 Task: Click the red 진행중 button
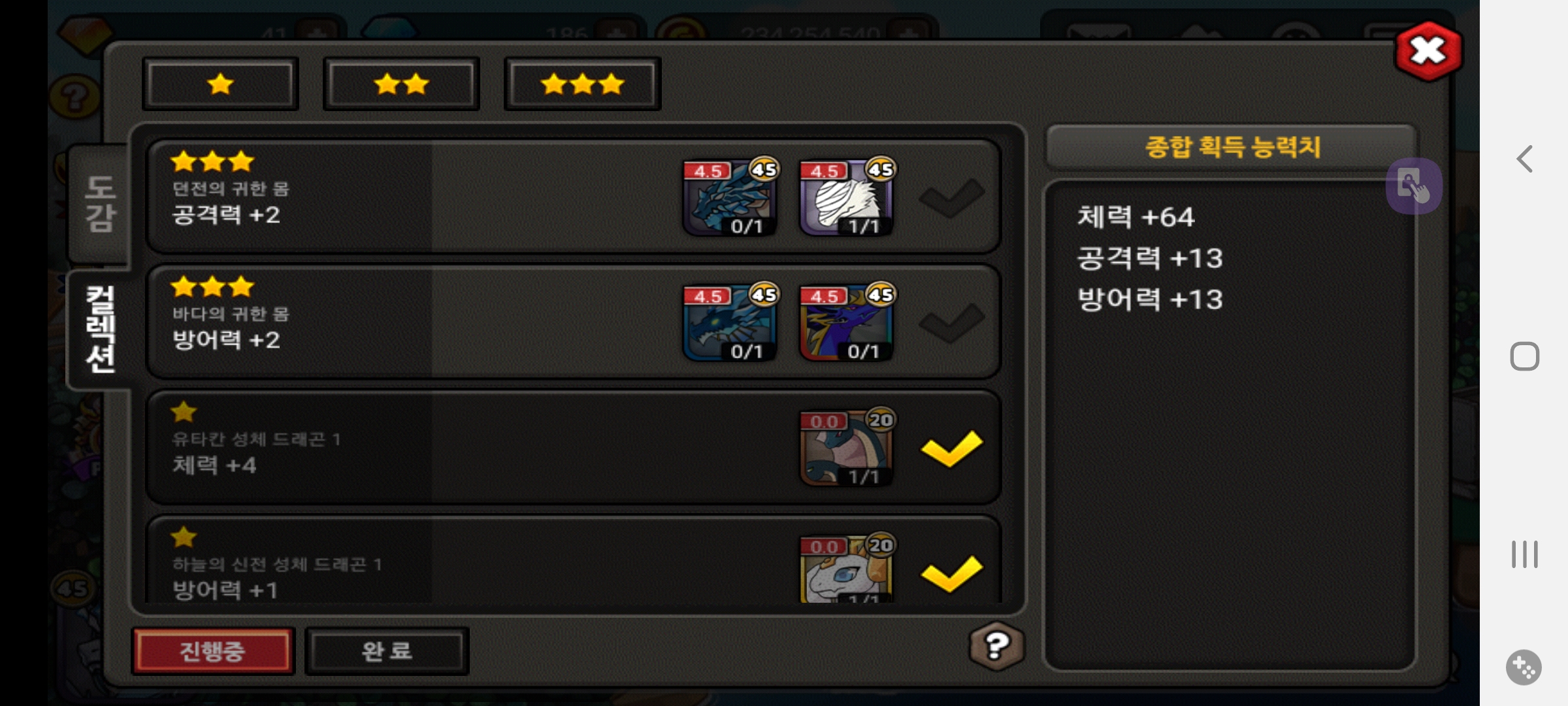pos(213,650)
